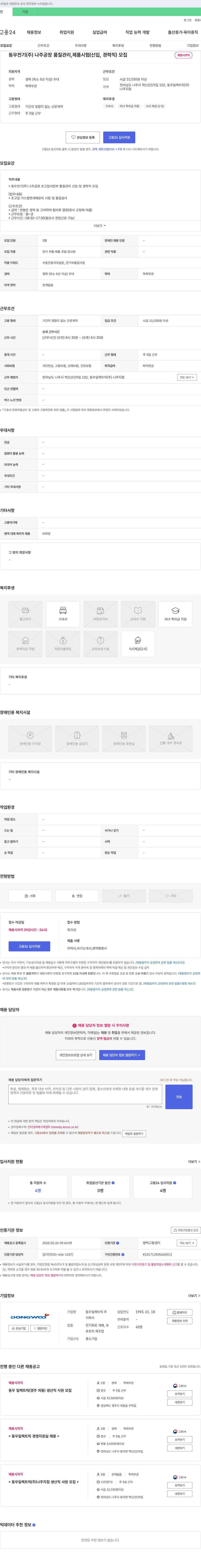Open the 출산휴가·육아휴직 menu
201x1568 pixels.
(183, 32)
